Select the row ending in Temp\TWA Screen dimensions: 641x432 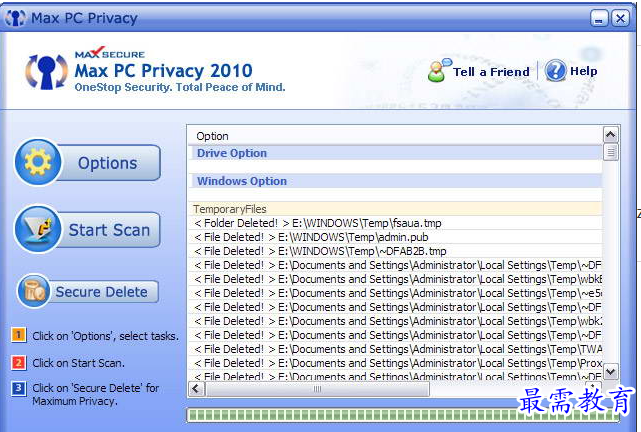(x=395, y=349)
